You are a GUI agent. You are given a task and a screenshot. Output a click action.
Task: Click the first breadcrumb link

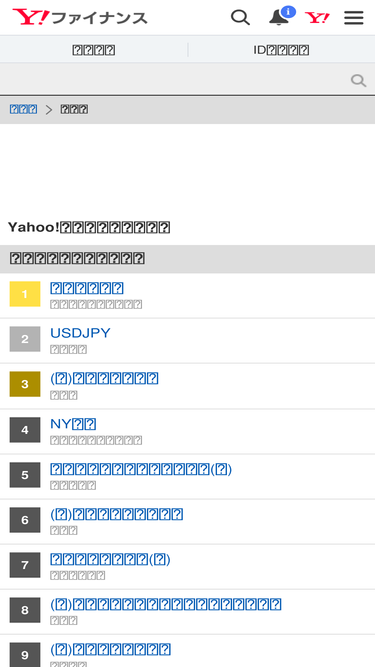[23, 109]
